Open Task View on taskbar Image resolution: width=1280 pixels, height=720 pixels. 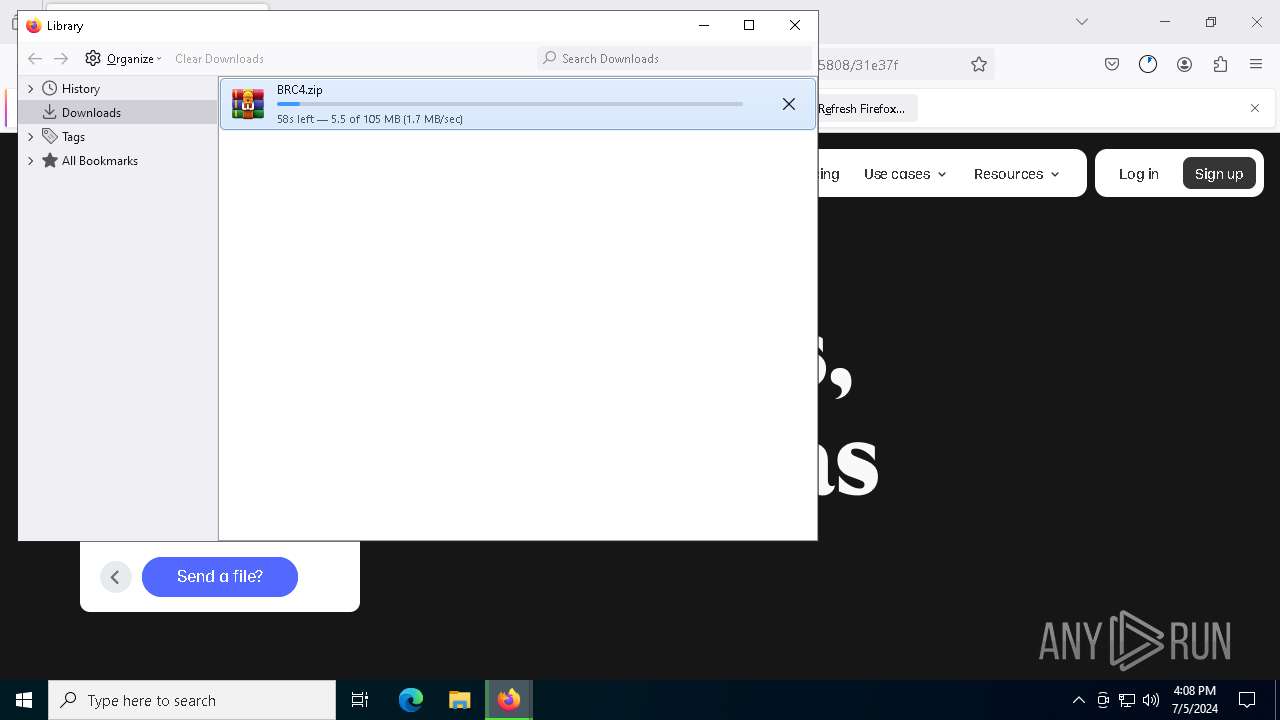coord(360,700)
